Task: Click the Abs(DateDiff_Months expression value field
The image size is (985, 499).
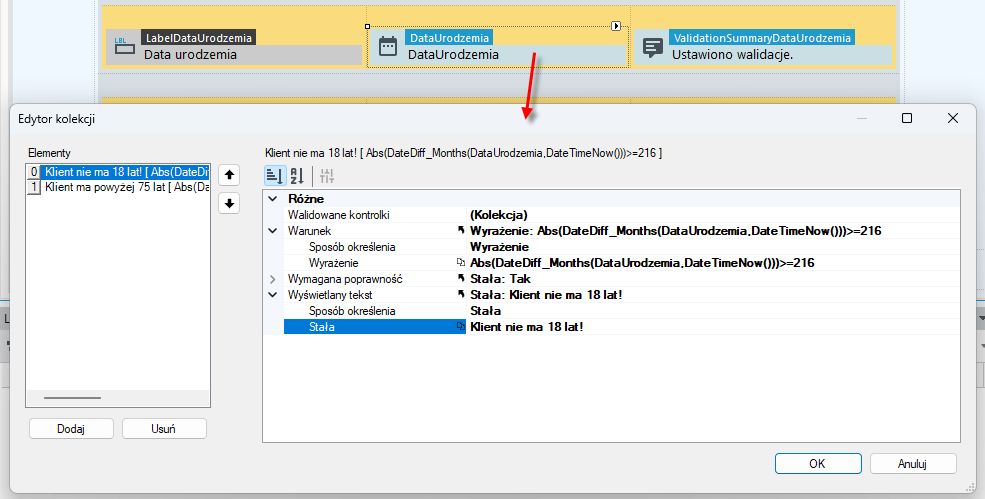Action: [x=714, y=263]
